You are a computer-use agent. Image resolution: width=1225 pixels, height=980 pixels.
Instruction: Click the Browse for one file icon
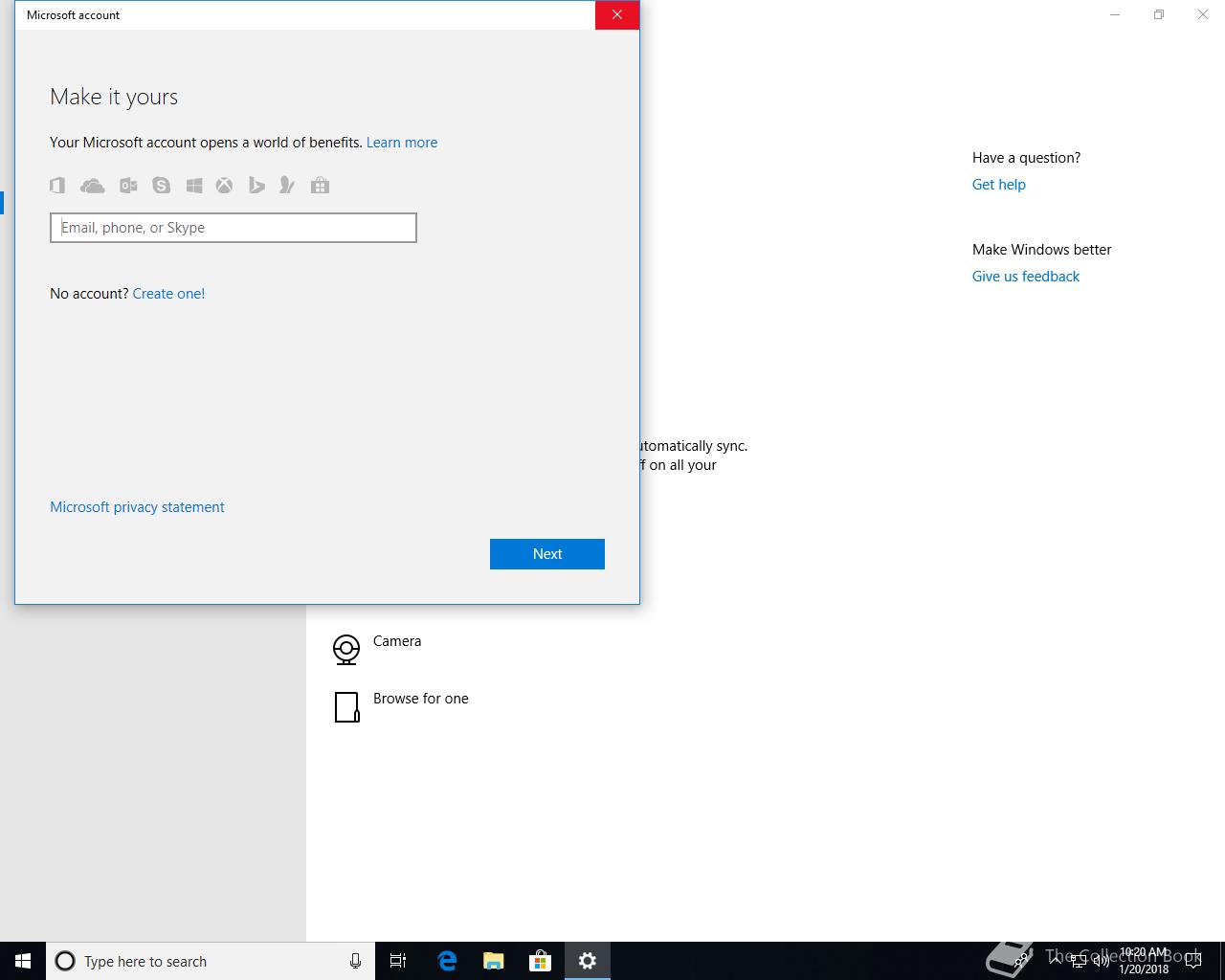pos(346,707)
